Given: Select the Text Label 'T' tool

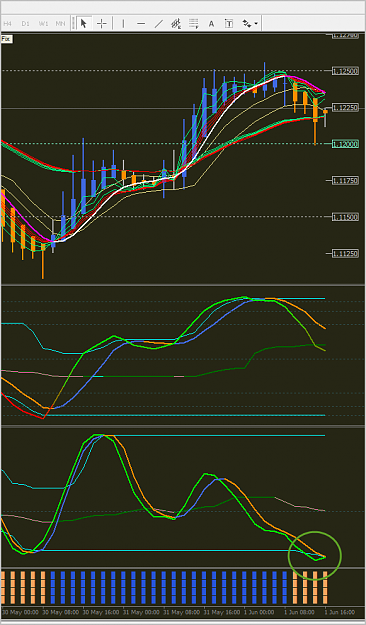Looking at the screenshot, I should pyautogui.click(x=229, y=24).
